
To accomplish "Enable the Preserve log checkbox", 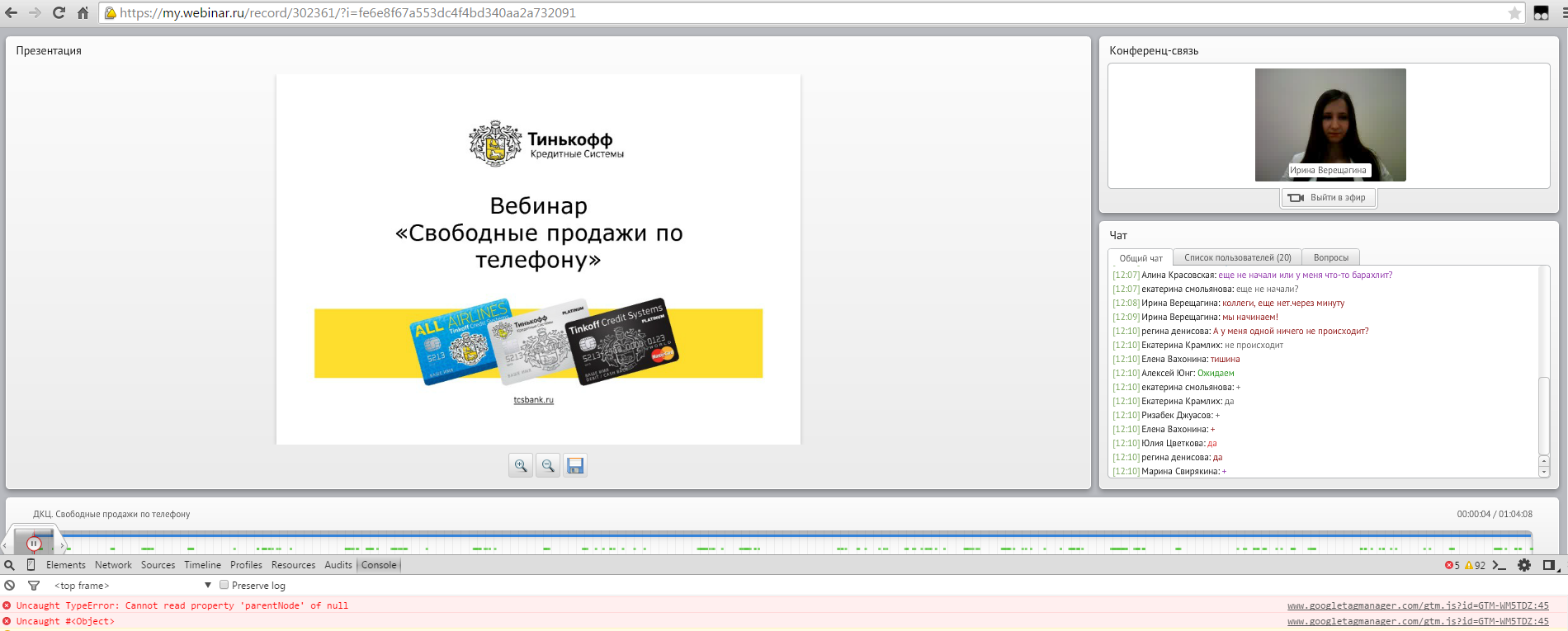I will (224, 585).
